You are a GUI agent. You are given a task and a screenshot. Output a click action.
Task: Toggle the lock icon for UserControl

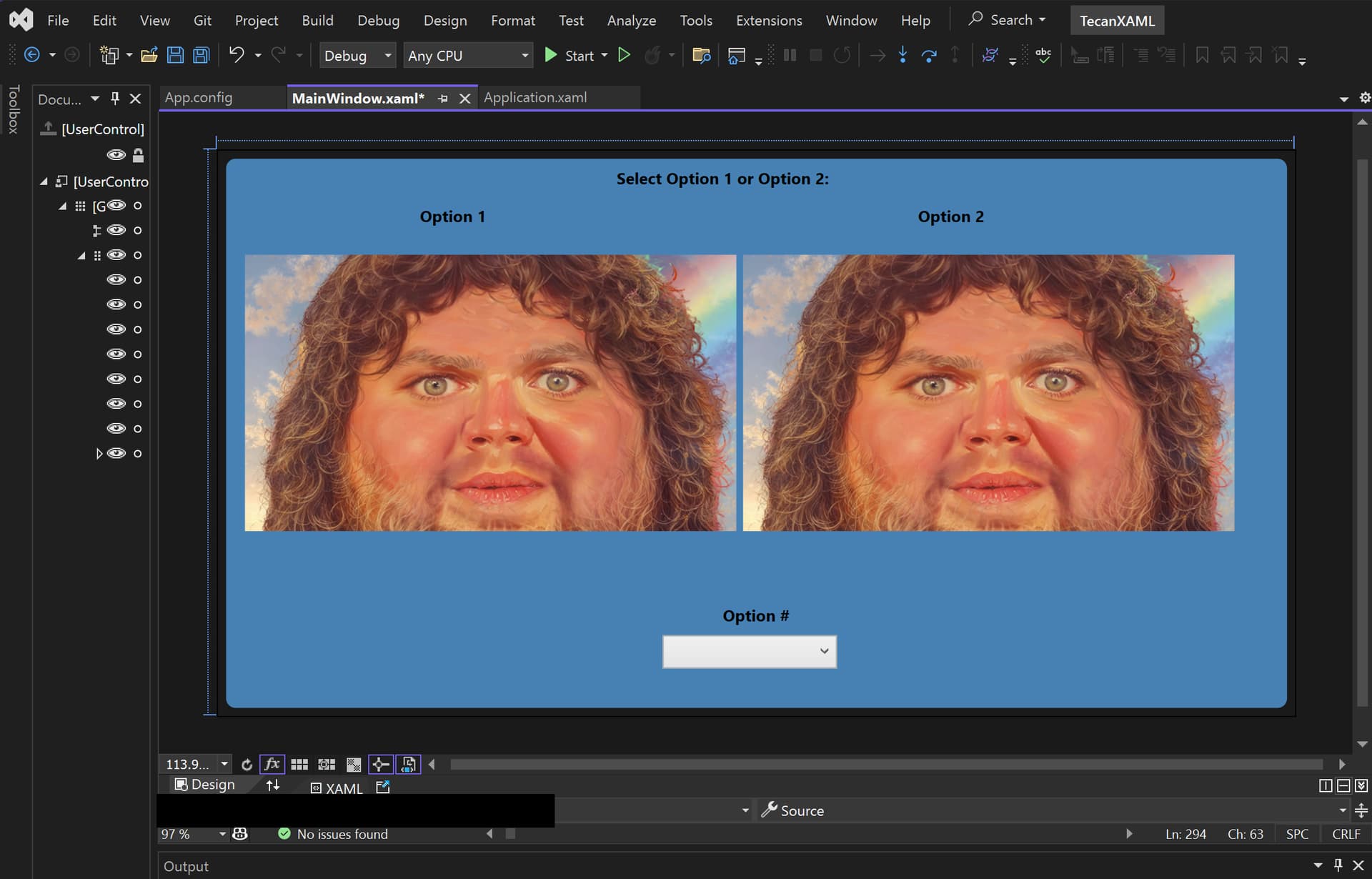(138, 155)
